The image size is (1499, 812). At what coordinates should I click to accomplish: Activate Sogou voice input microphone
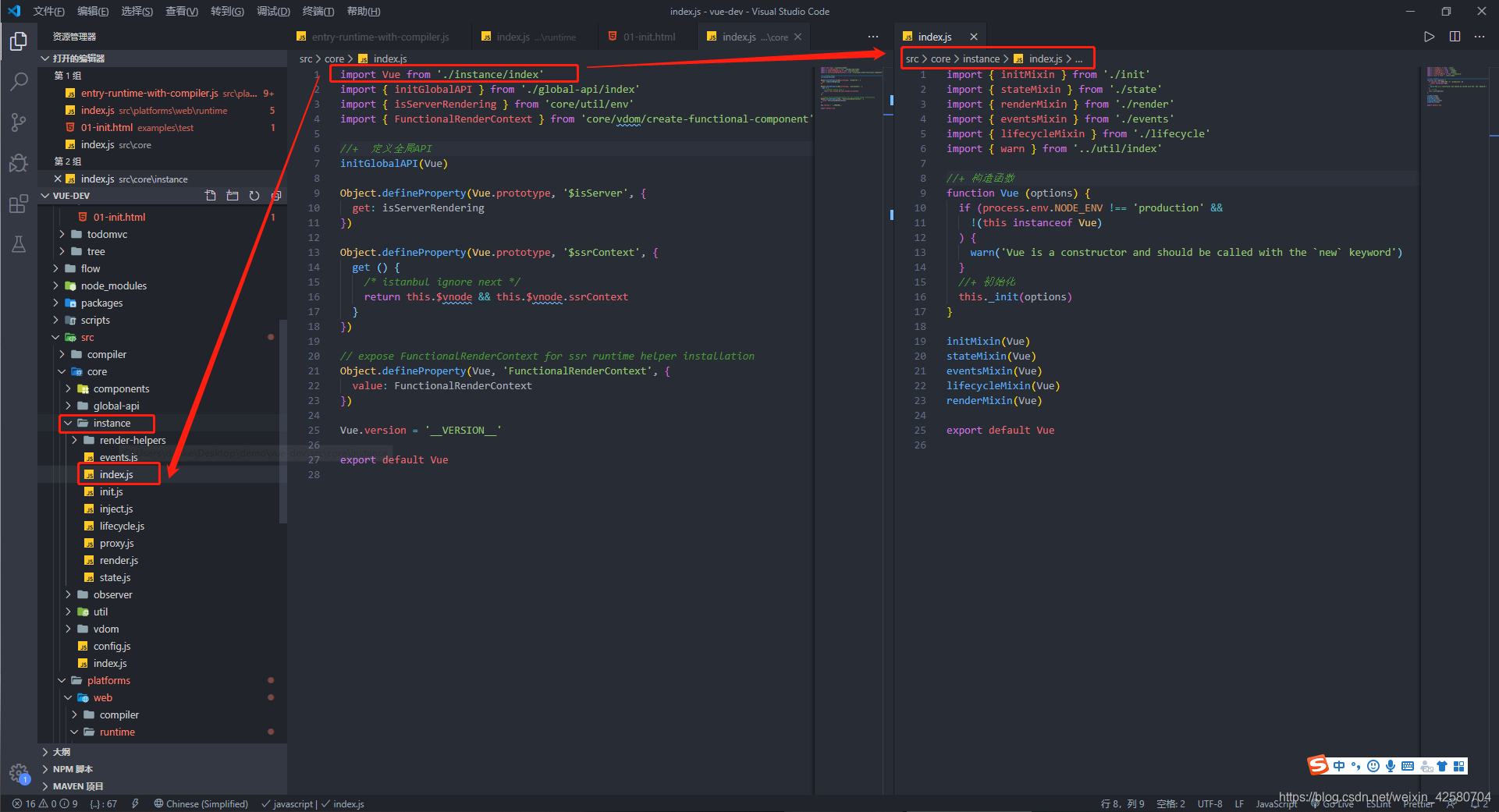(x=1391, y=766)
